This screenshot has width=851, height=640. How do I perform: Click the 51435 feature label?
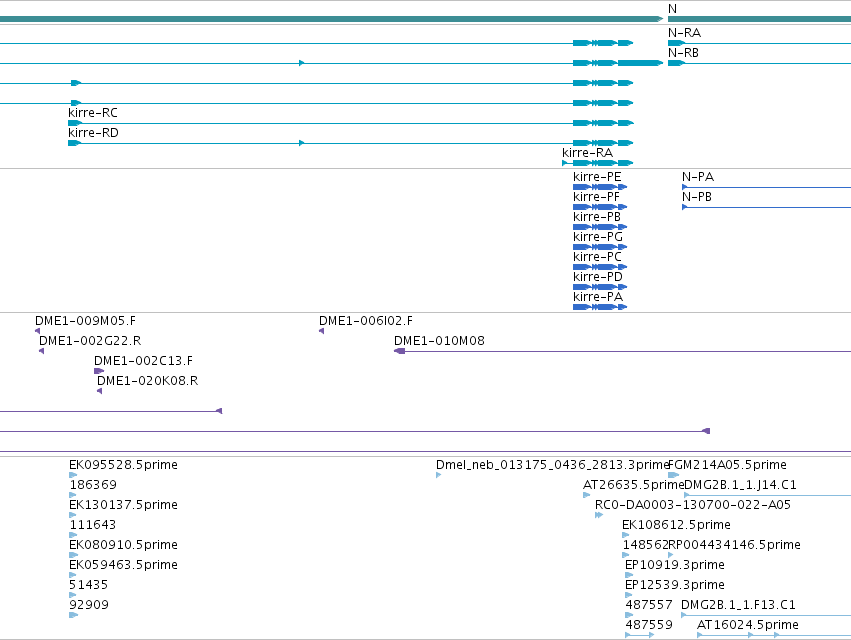(x=88, y=585)
